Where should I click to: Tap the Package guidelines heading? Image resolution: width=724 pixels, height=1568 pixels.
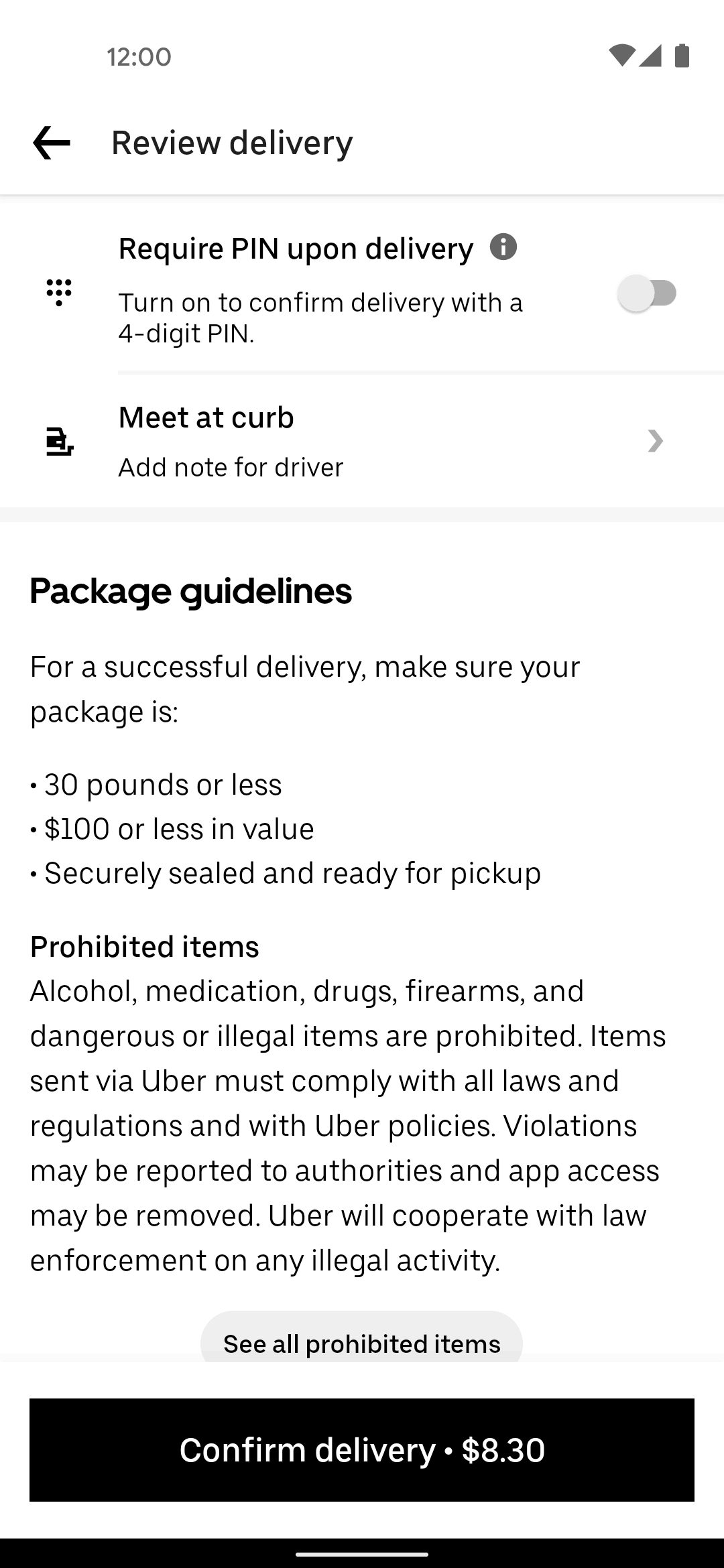[x=191, y=591]
